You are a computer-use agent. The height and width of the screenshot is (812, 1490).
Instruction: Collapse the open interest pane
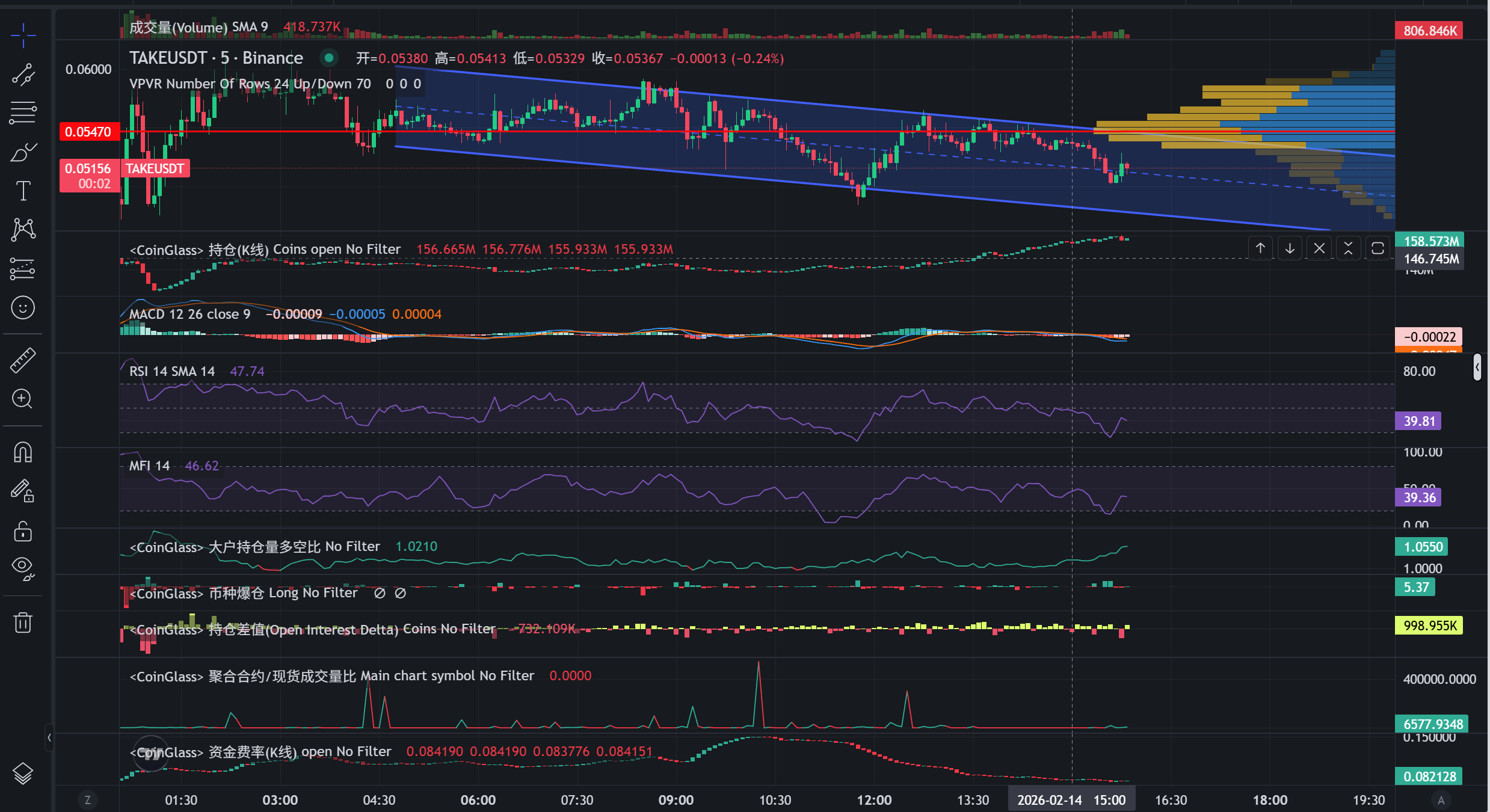(1348, 248)
